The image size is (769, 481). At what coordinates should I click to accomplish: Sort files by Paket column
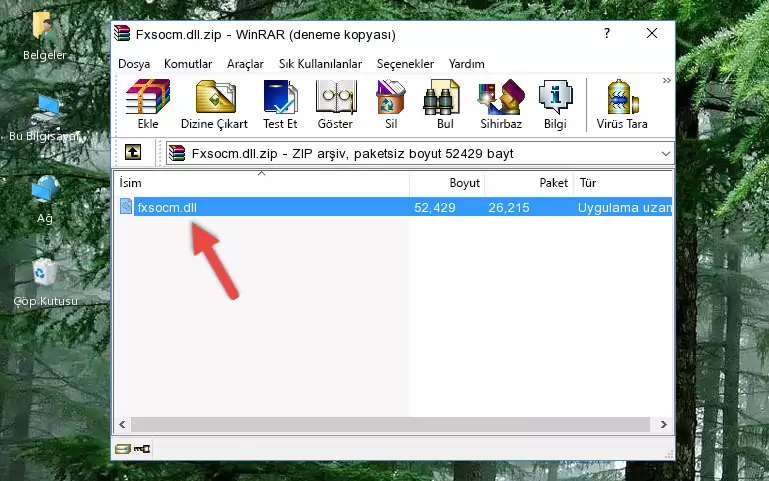[x=529, y=183]
